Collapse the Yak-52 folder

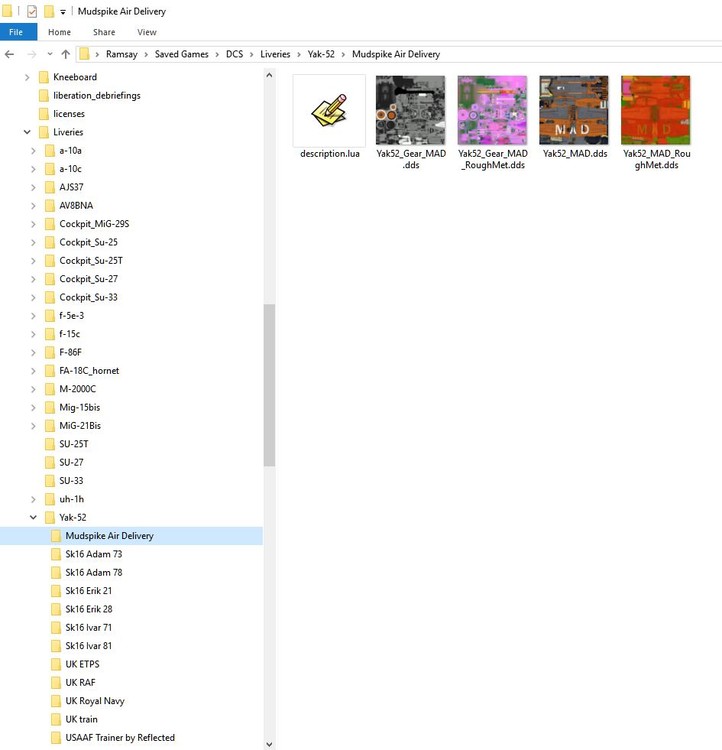pos(33,518)
